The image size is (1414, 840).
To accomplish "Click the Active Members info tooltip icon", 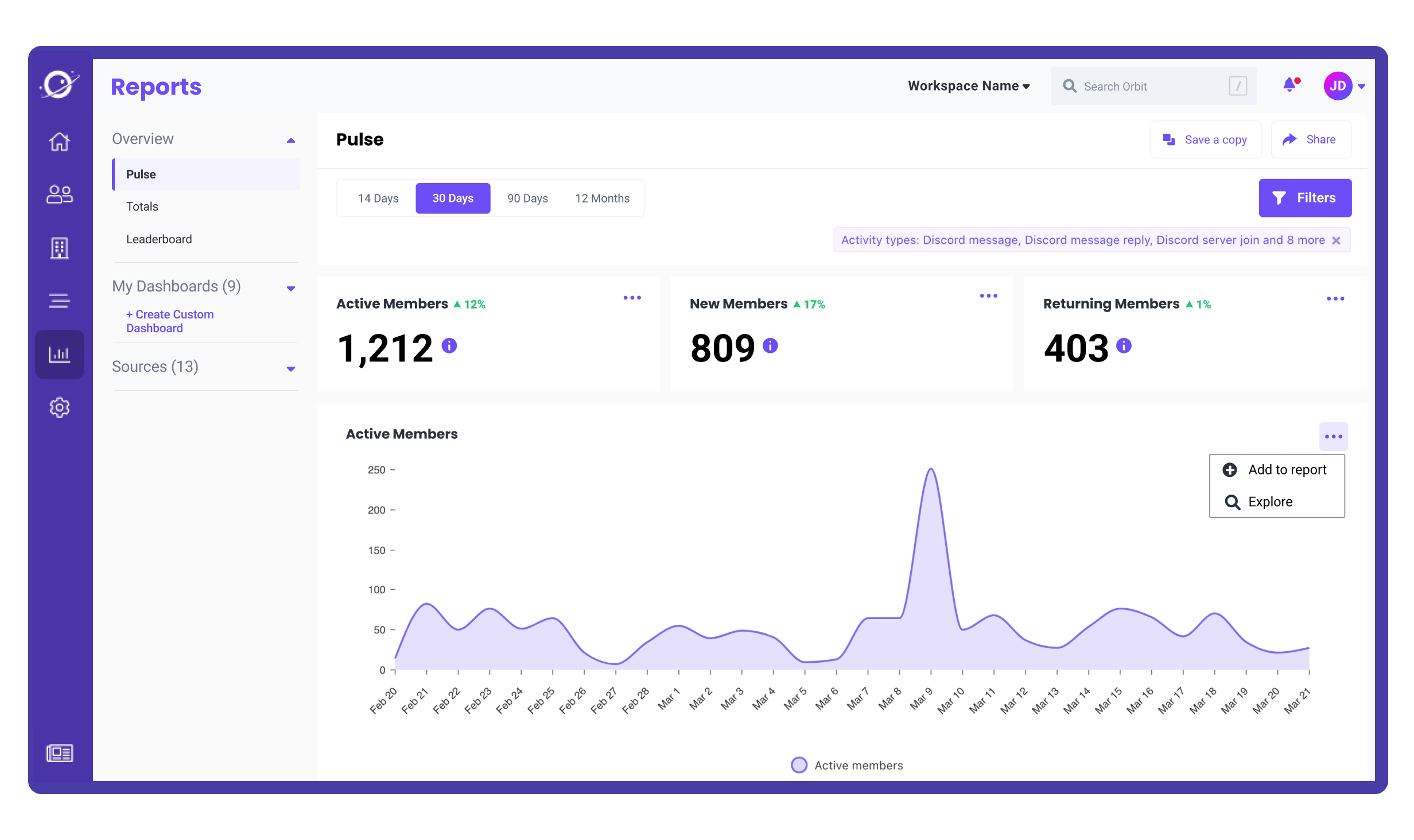I will pos(450,346).
